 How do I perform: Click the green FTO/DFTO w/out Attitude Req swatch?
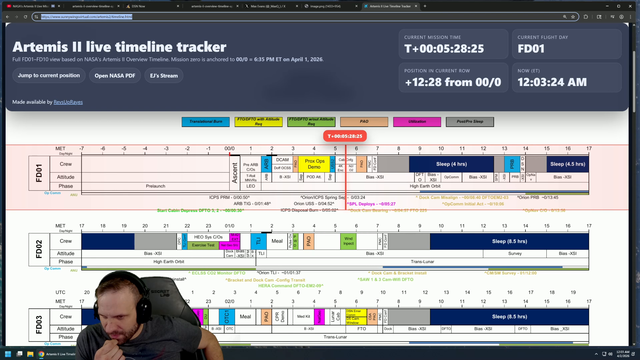pyautogui.click(x=311, y=122)
